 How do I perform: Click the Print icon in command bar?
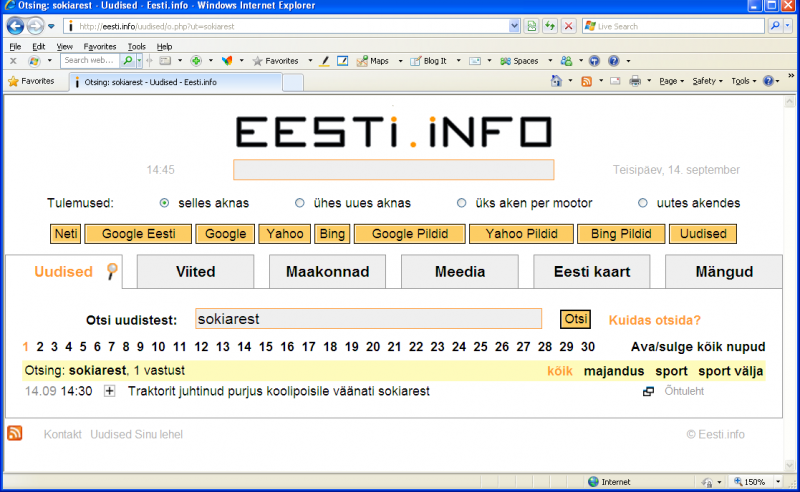point(635,81)
